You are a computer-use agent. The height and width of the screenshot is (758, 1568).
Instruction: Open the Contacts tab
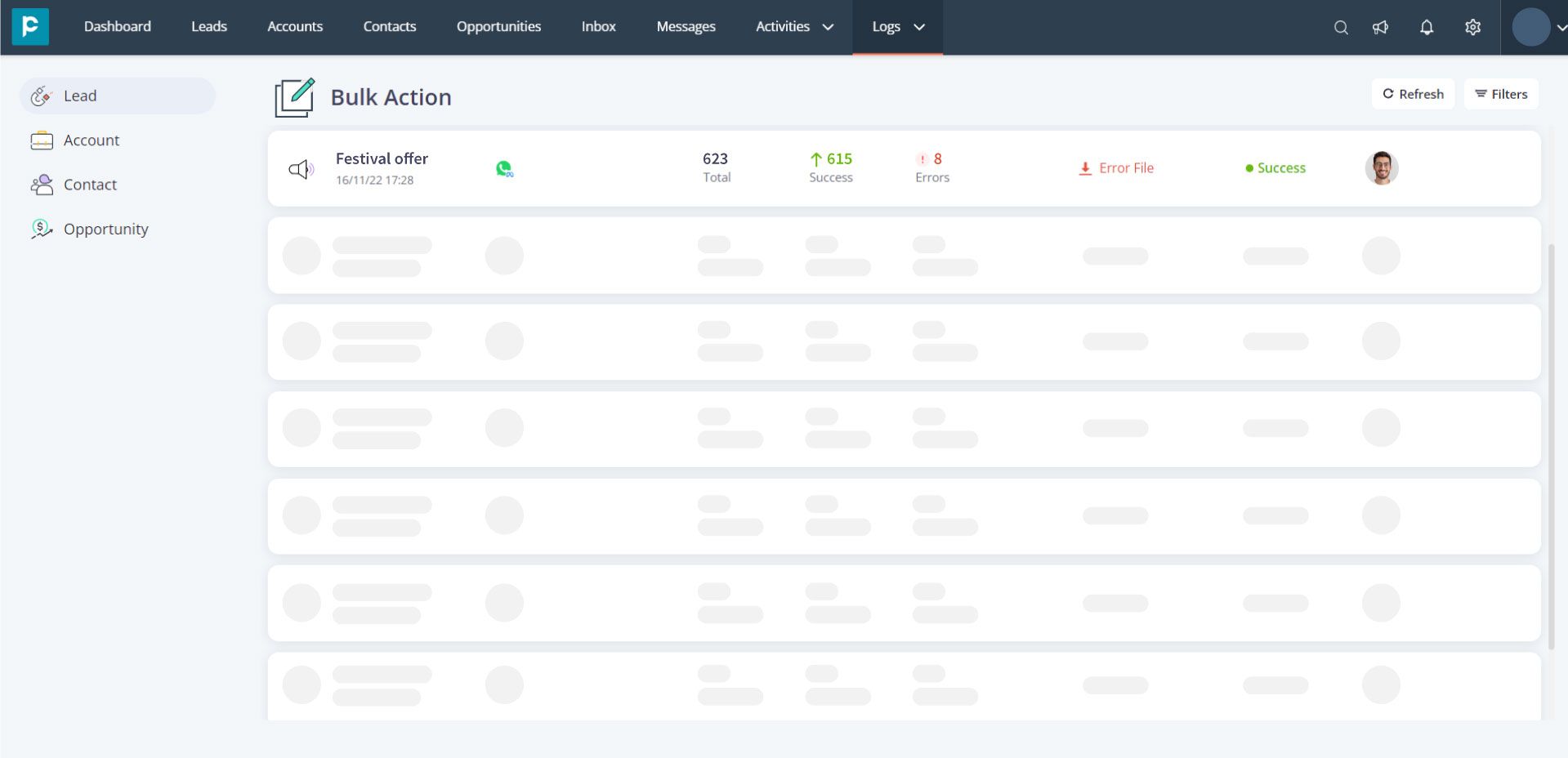(x=390, y=26)
